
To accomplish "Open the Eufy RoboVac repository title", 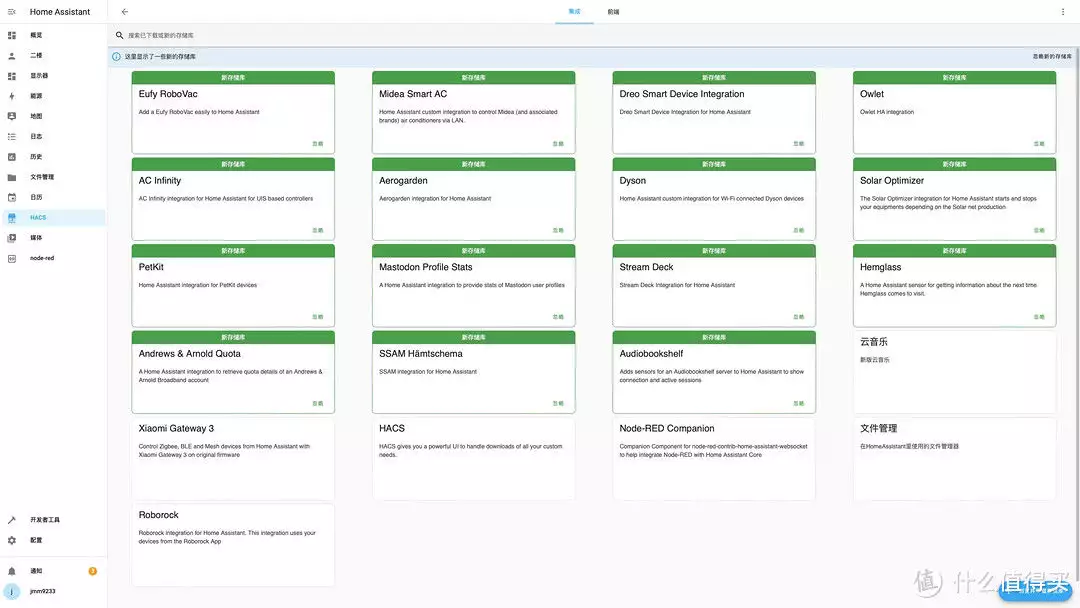I will (x=168, y=94).
